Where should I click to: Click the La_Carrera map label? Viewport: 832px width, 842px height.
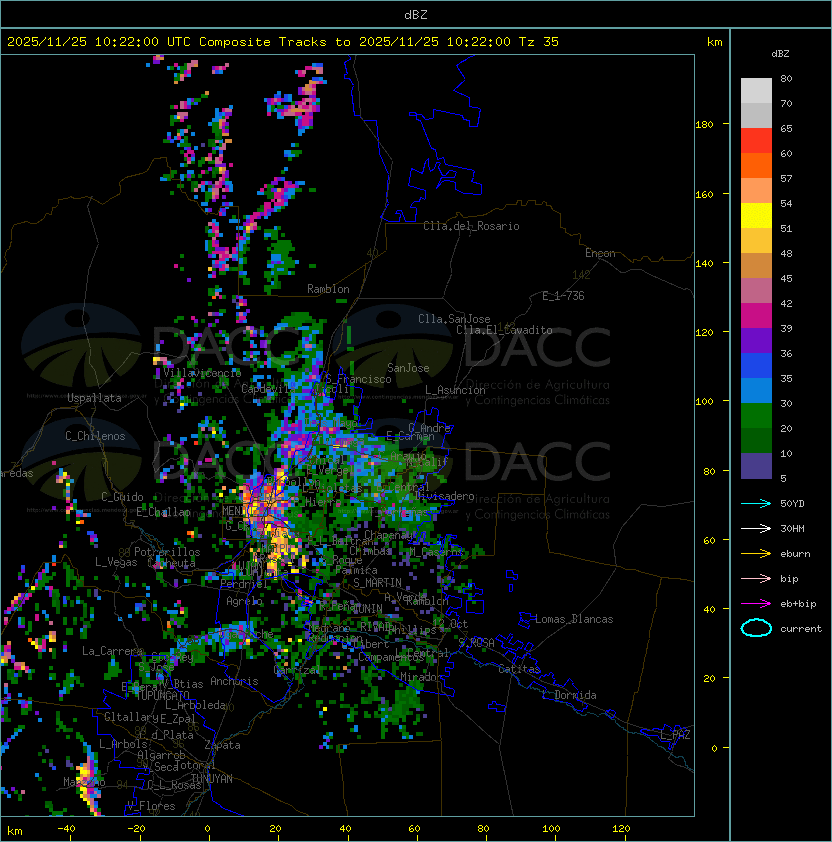point(112,651)
